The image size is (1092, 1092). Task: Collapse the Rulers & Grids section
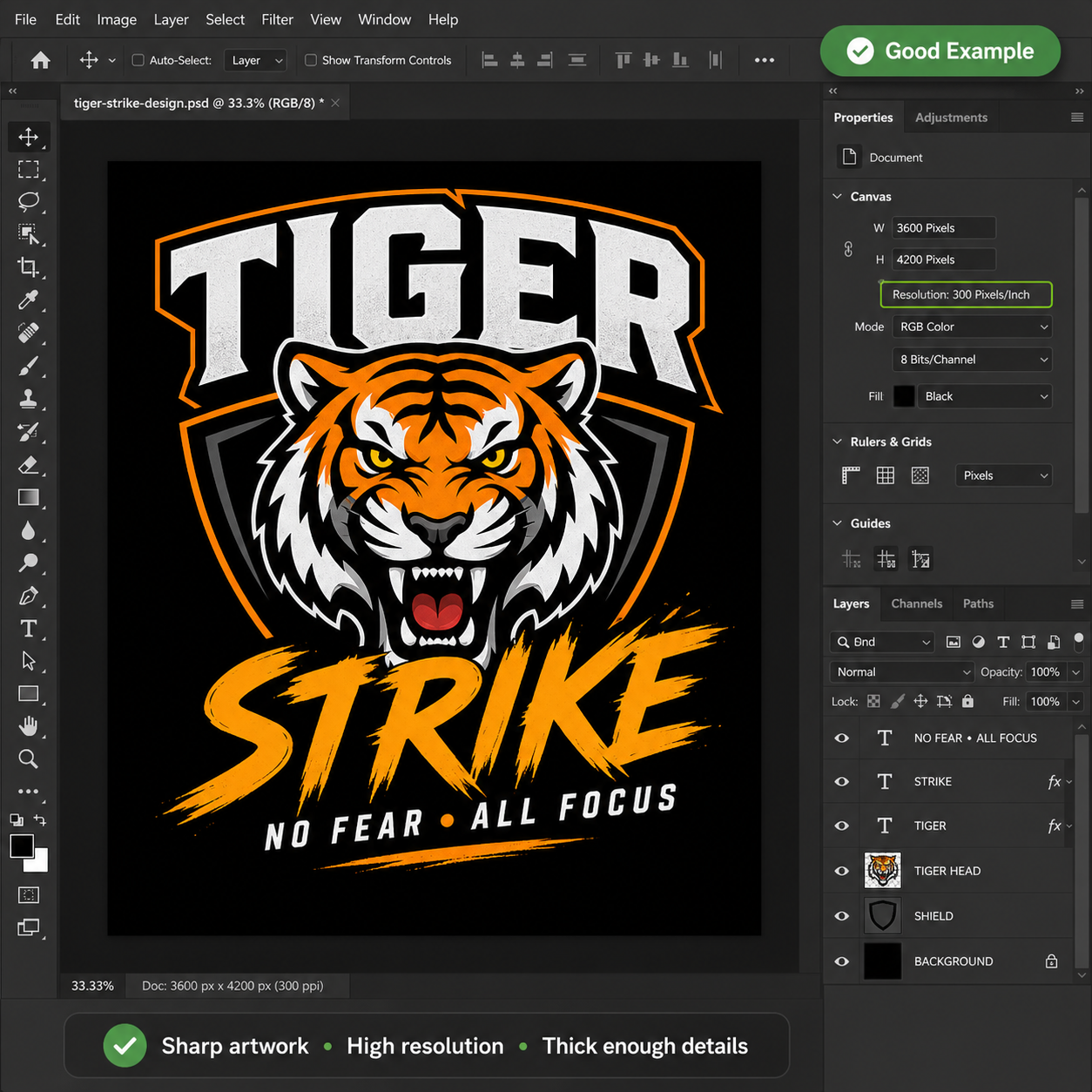837,442
